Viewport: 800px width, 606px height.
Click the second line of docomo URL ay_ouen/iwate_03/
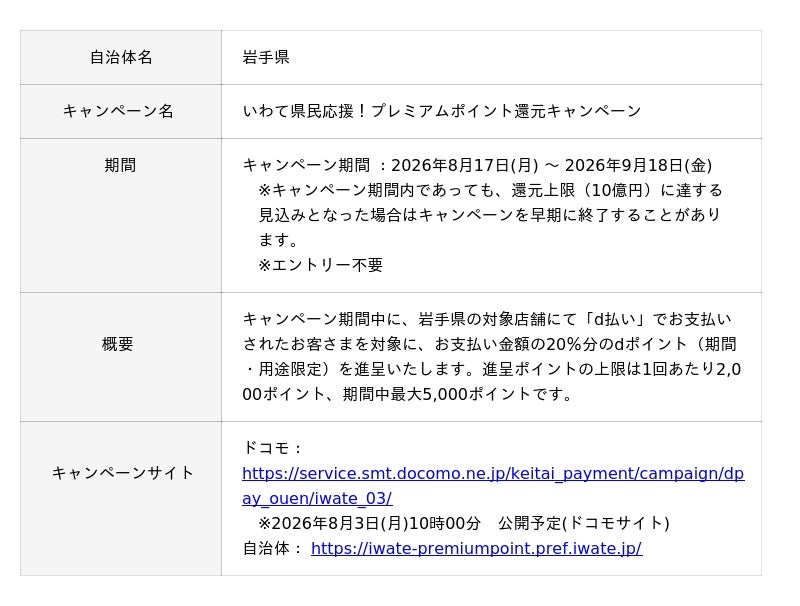pos(317,498)
